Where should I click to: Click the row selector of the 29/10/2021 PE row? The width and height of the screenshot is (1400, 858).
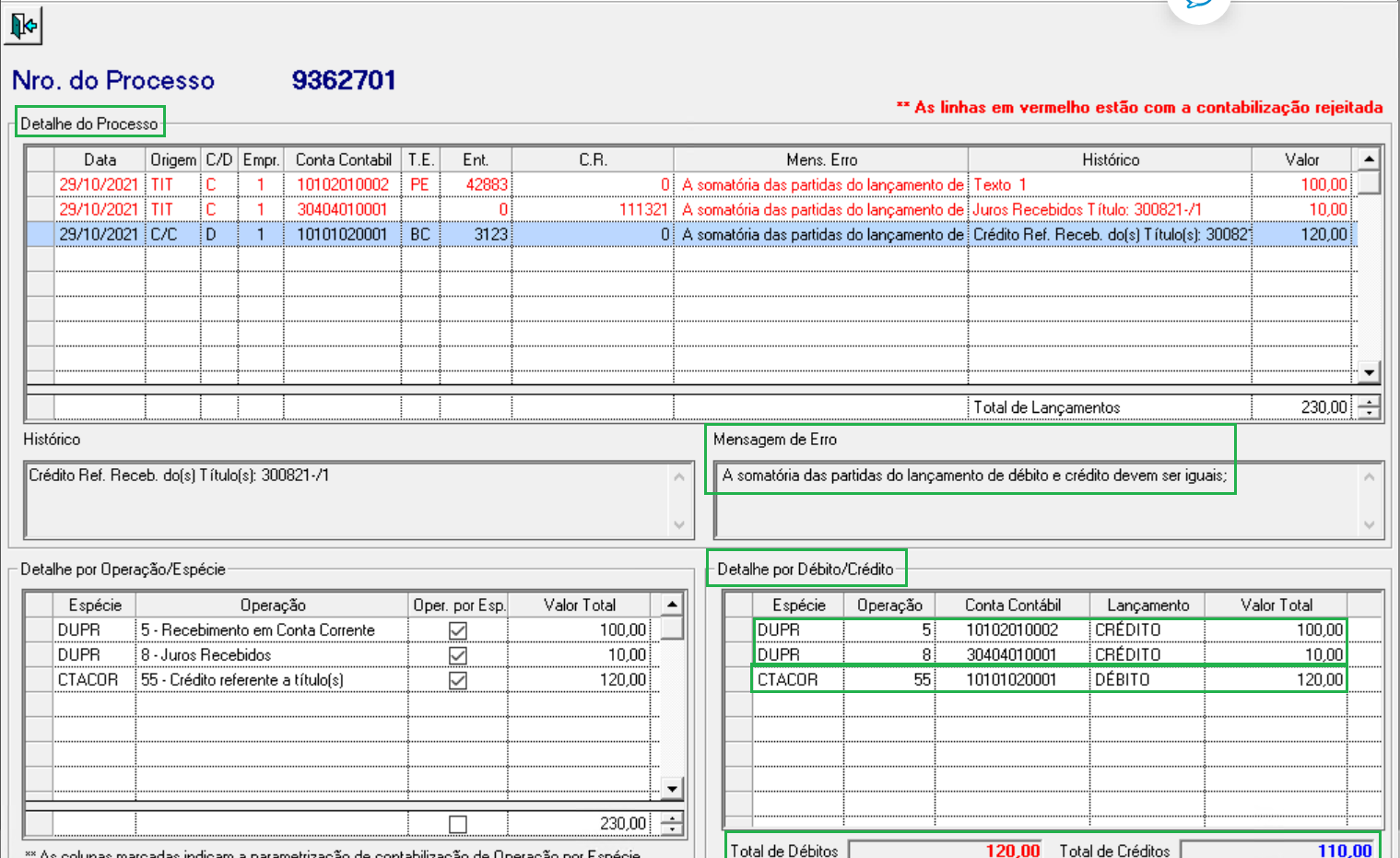[41, 184]
